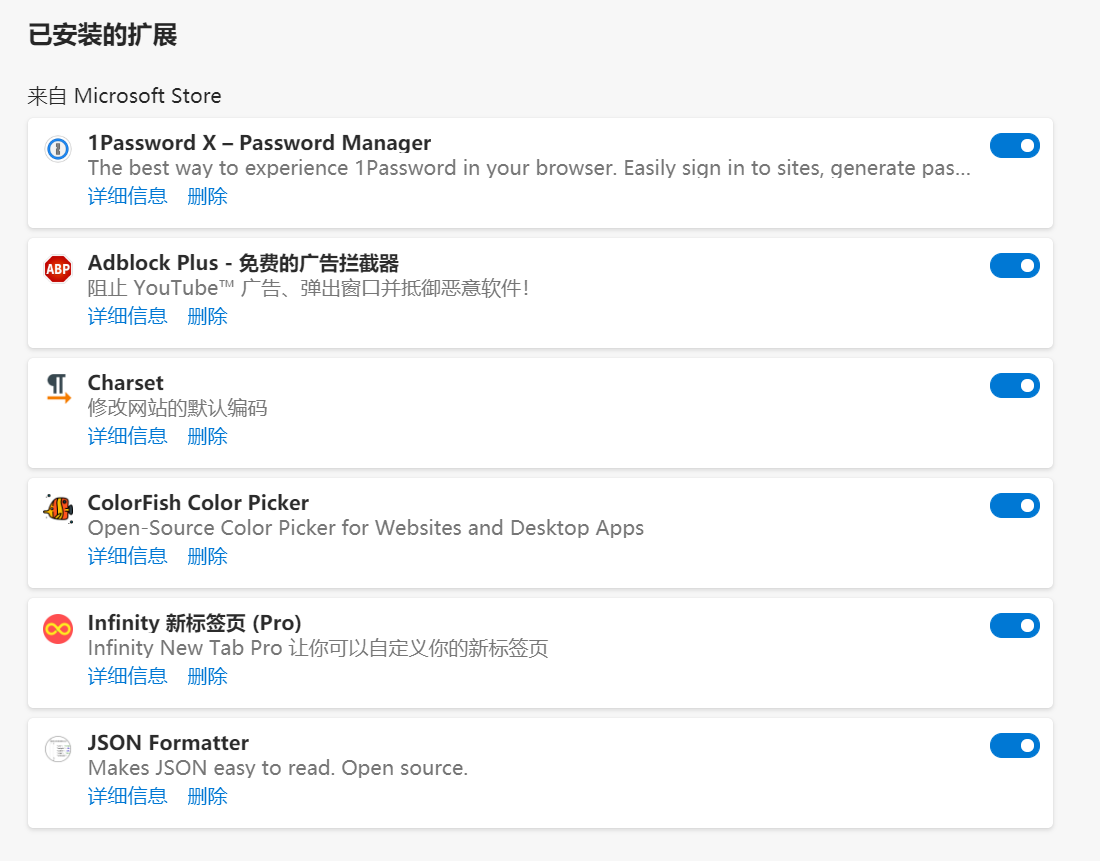1100x861 pixels.
Task: Click 删除 under Charset
Action: (x=208, y=436)
